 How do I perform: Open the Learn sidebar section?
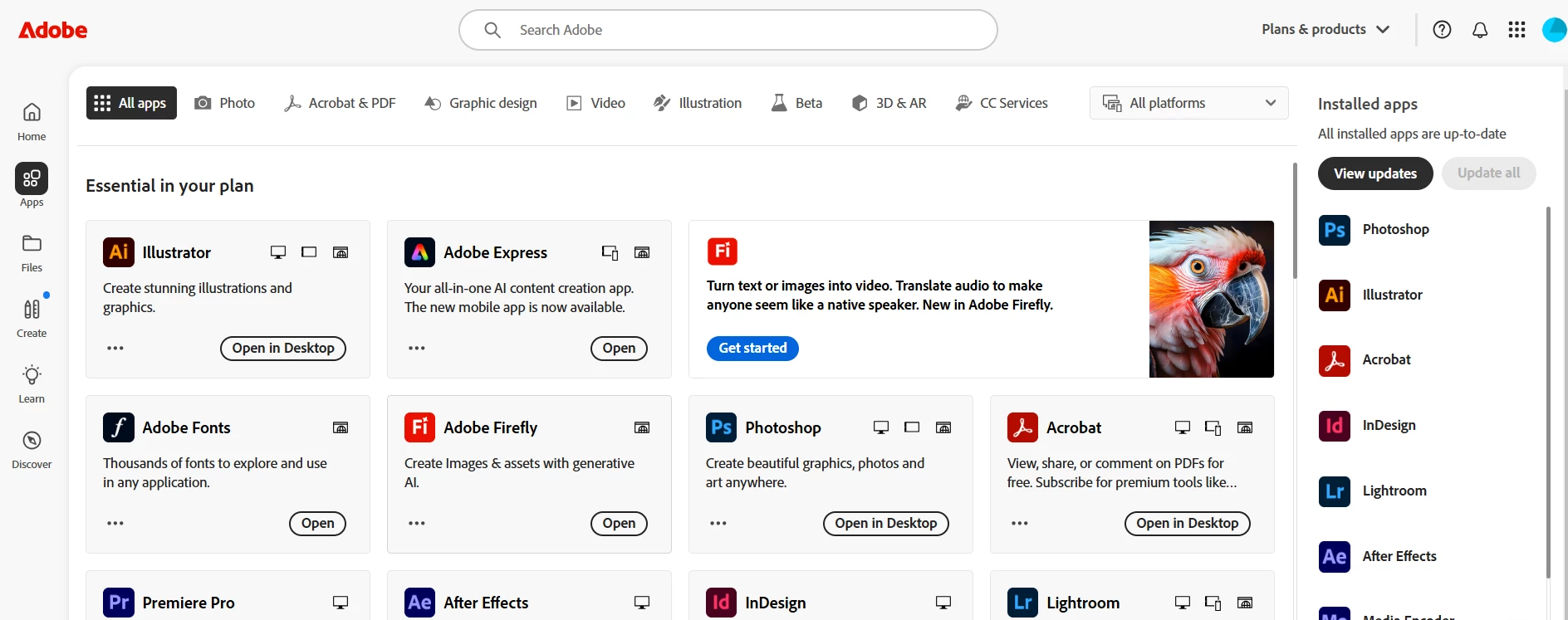coord(32,383)
